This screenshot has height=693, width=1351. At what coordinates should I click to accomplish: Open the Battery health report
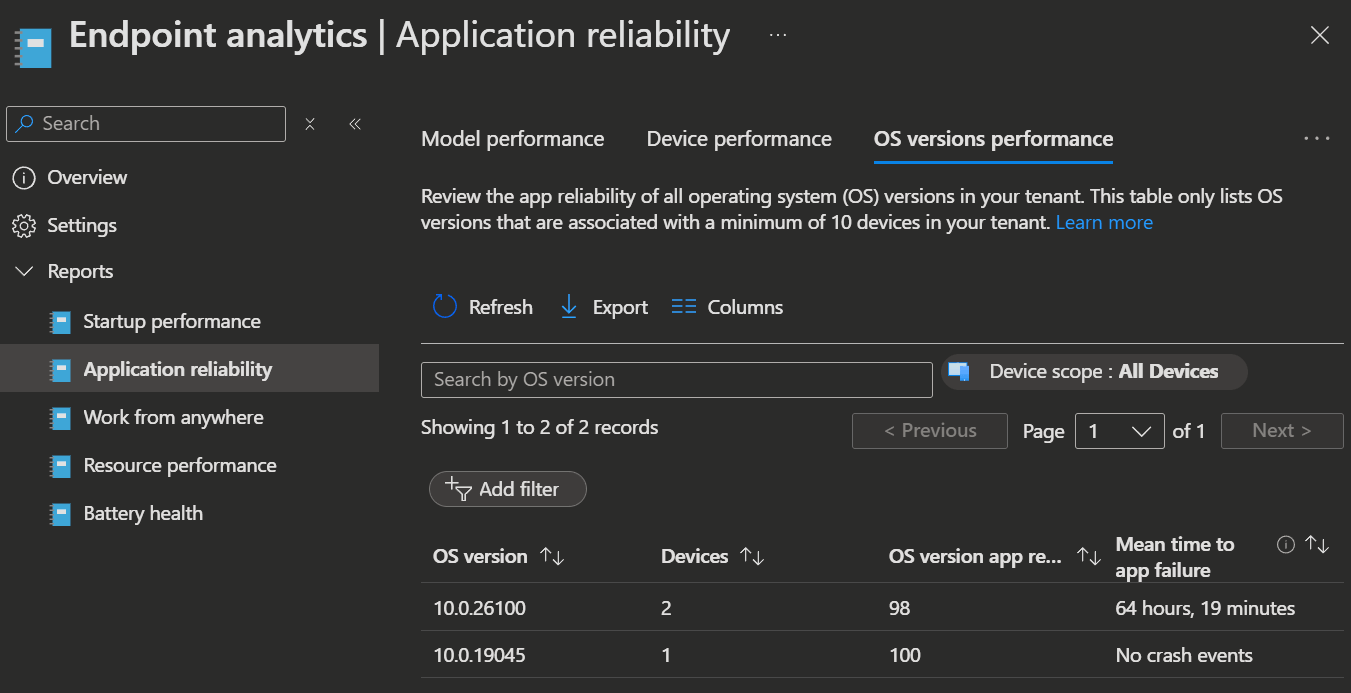point(143,513)
